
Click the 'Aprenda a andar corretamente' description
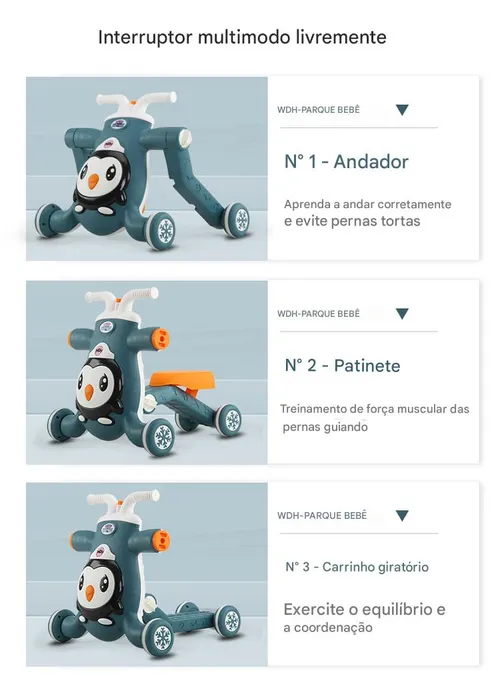pos(367,204)
